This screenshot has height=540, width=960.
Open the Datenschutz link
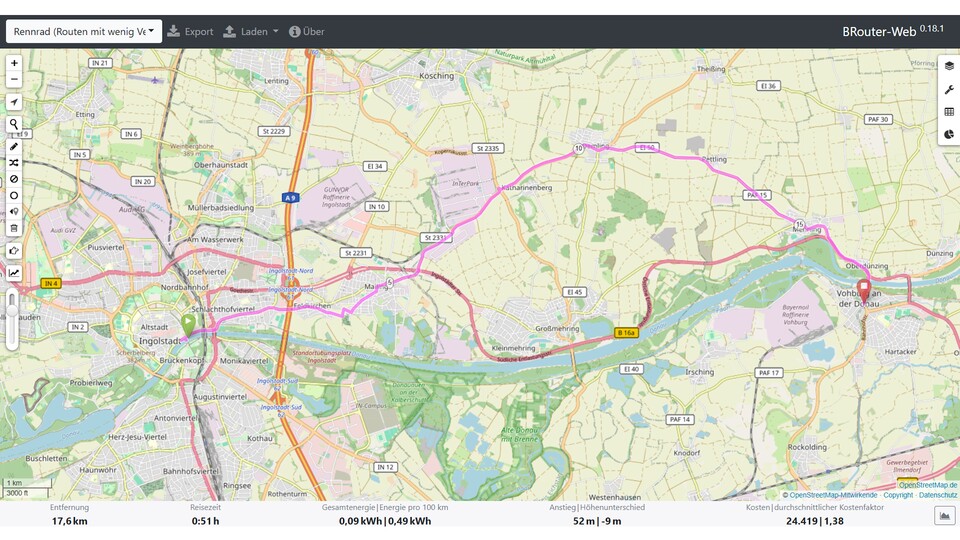click(938, 495)
